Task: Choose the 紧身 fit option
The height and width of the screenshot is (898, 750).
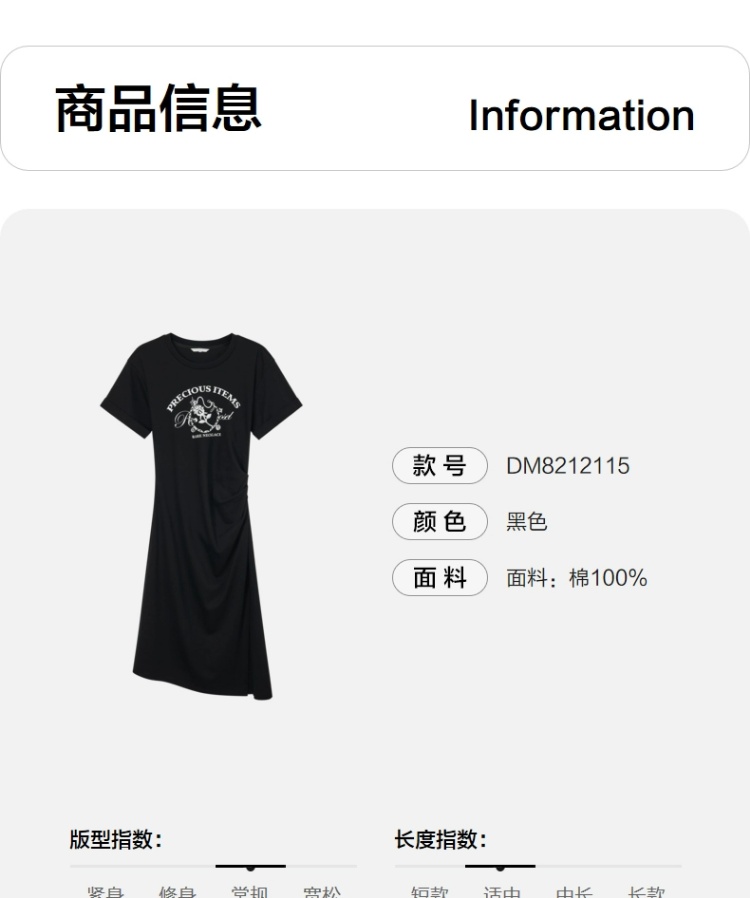Action: point(105,892)
